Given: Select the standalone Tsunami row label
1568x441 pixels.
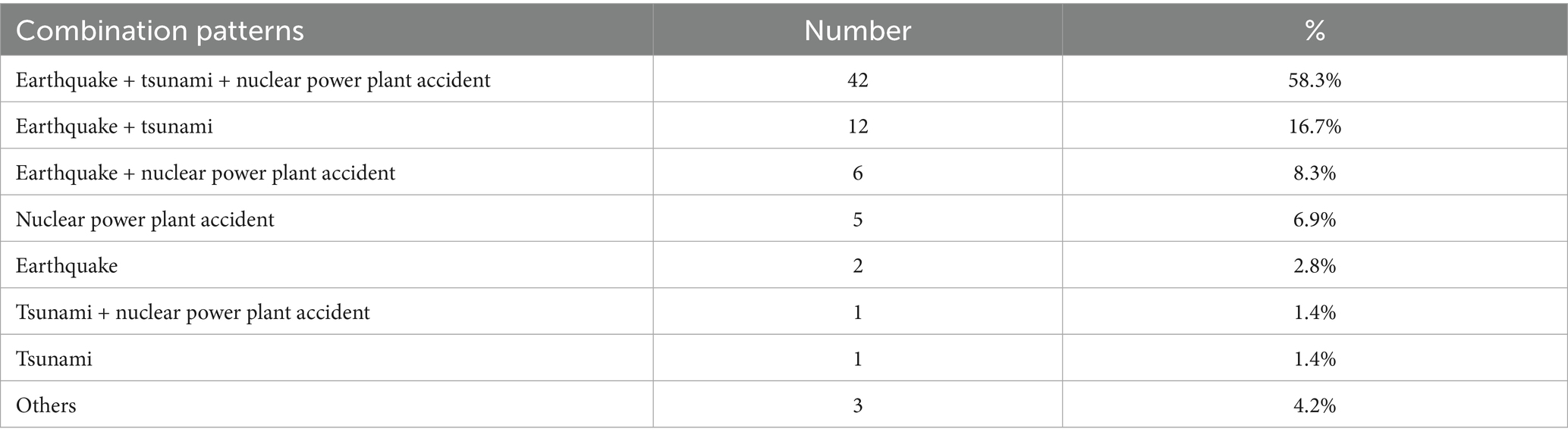Looking at the screenshot, I should [54, 358].
